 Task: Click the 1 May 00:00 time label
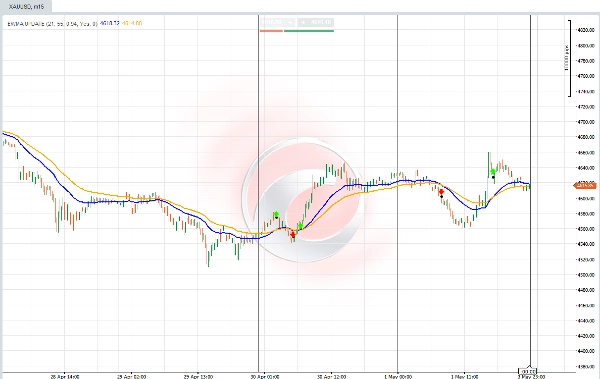398,377
